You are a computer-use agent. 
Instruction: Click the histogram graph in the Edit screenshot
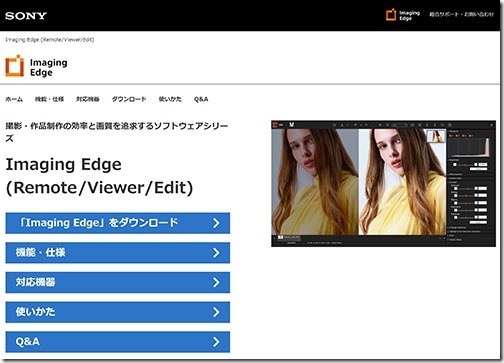[470, 147]
